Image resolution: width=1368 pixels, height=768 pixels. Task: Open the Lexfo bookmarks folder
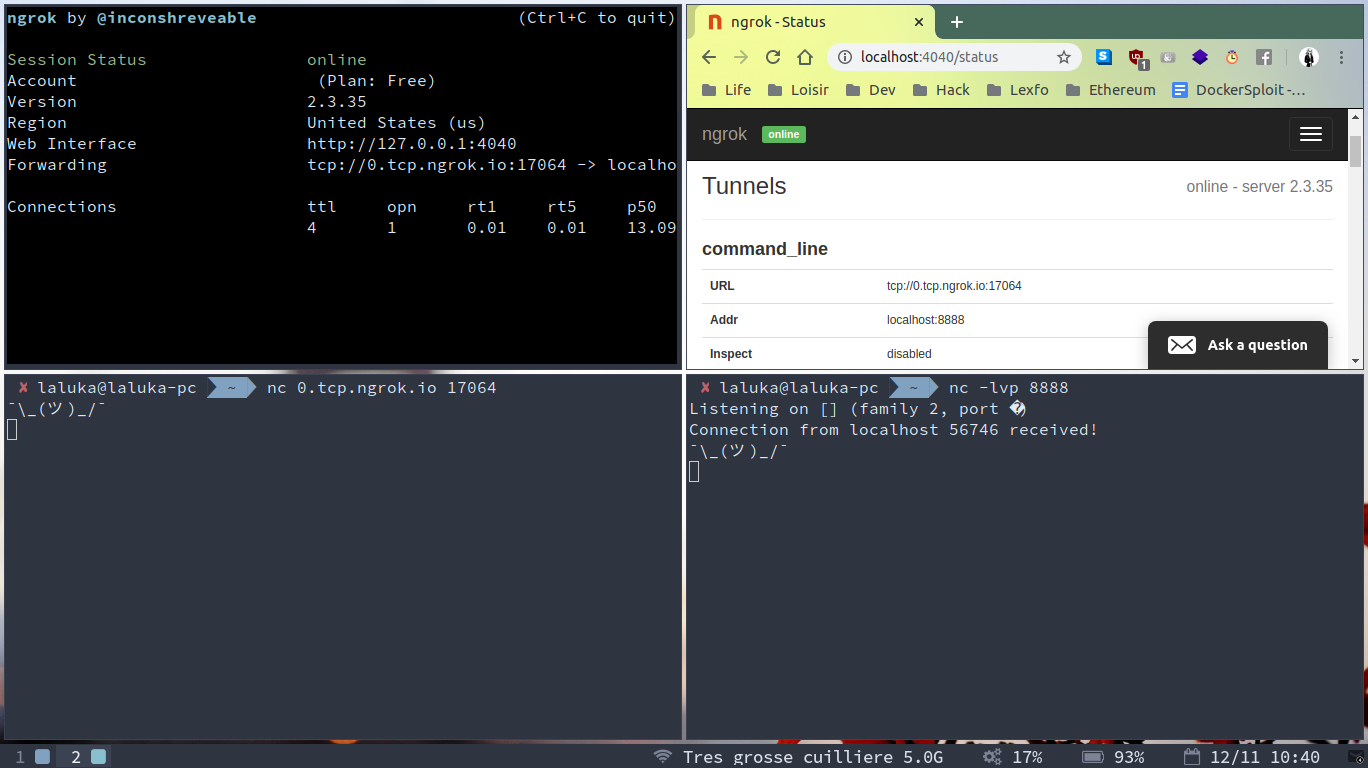[x=1018, y=89]
